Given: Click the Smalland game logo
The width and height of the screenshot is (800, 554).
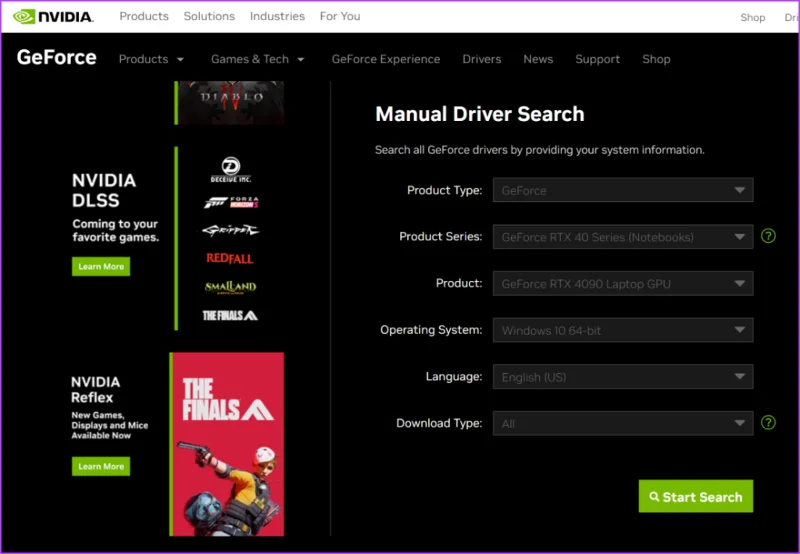Looking at the screenshot, I should point(231,287).
